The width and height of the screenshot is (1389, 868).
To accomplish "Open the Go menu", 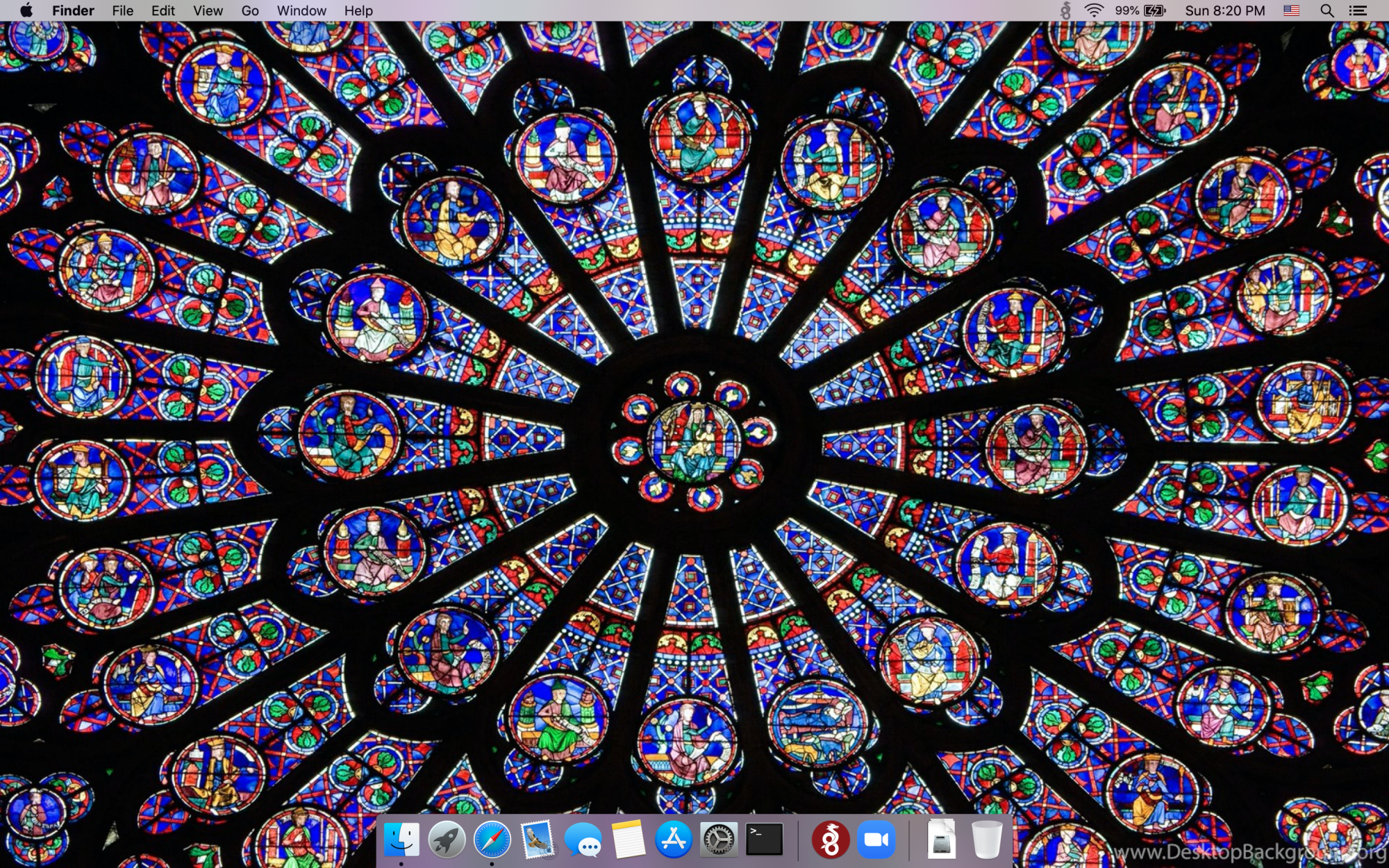I will point(250,10).
